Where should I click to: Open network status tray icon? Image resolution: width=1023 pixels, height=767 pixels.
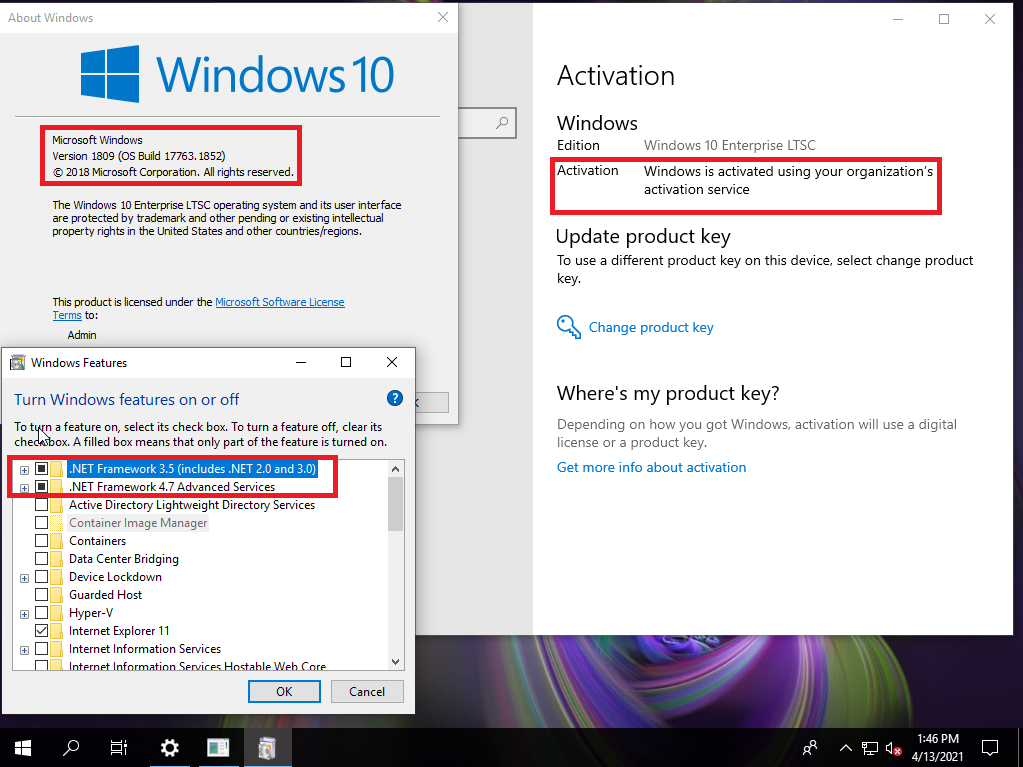pyautogui.click(x=870, y=747)
